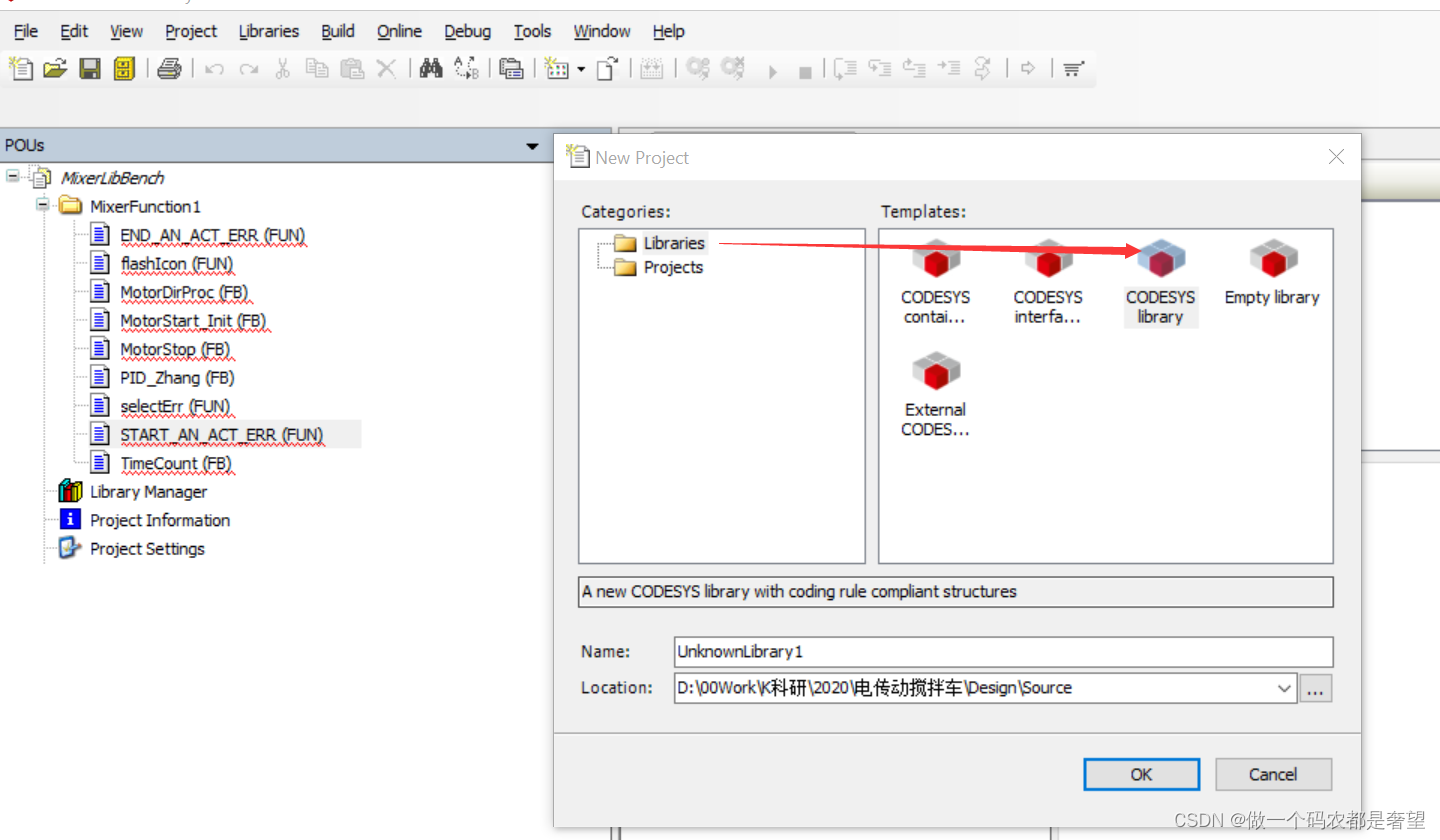This screenshot has width=1440, height=840.
Task: Click the Show Next Statement arrow icon
Action: pos(1027,69)
